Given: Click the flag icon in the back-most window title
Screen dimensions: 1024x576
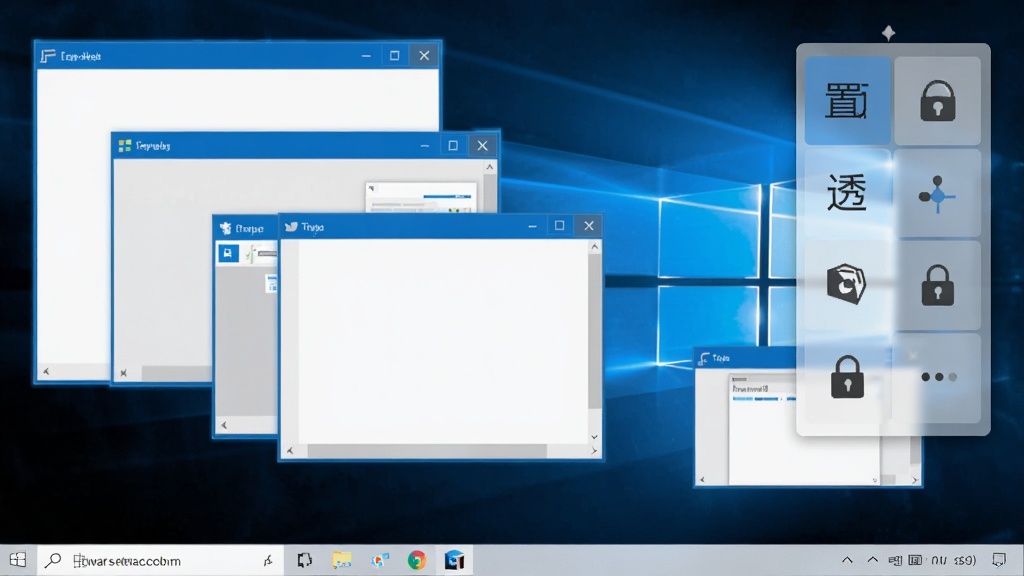Looking at the screenshot, I should [48, 56].
